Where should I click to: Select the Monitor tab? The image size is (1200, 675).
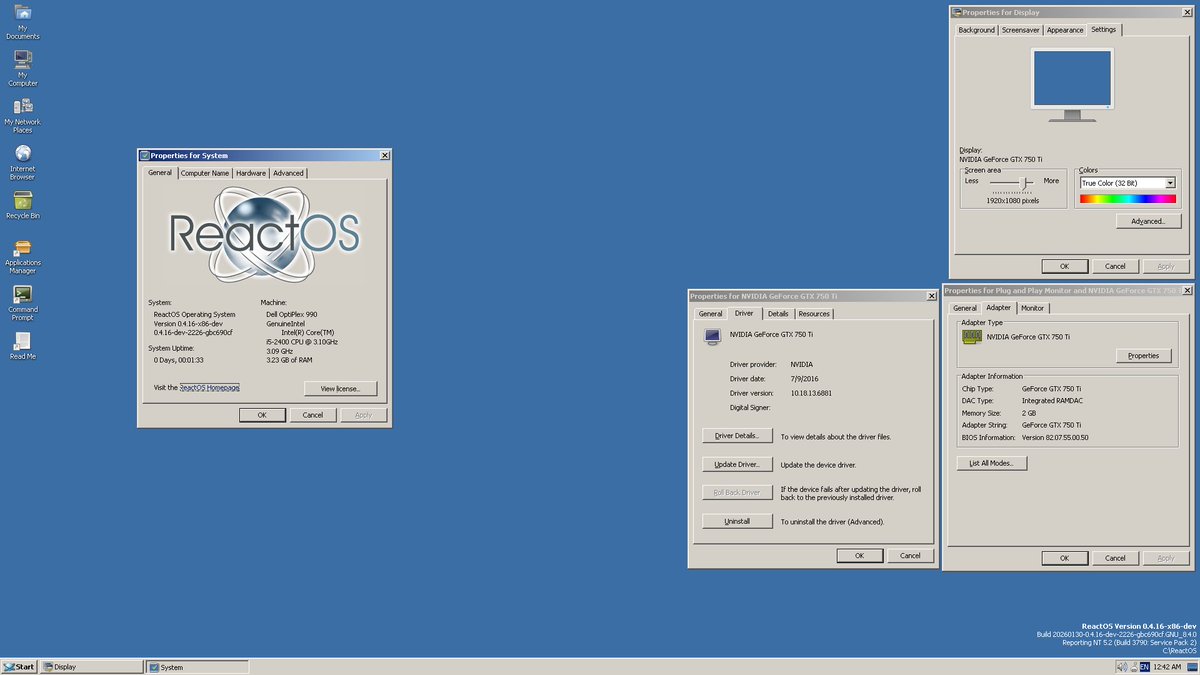point(1032,307)
